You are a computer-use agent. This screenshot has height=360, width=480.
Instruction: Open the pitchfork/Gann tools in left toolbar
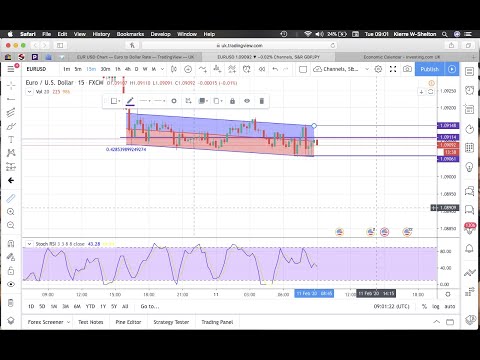click(x=11, y=112)
